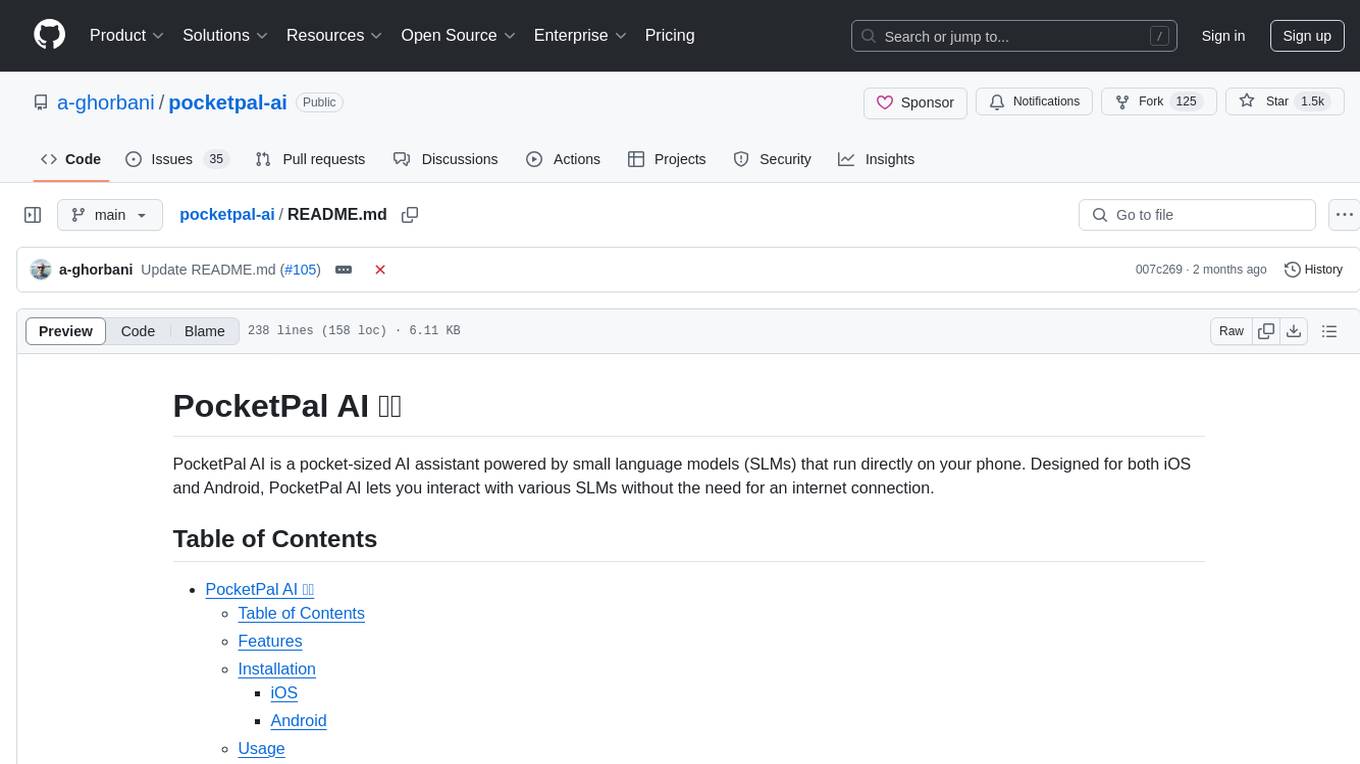Open the more file actions ellipsis menu
The image size is (1360, 764).
tap(1344, 215)
